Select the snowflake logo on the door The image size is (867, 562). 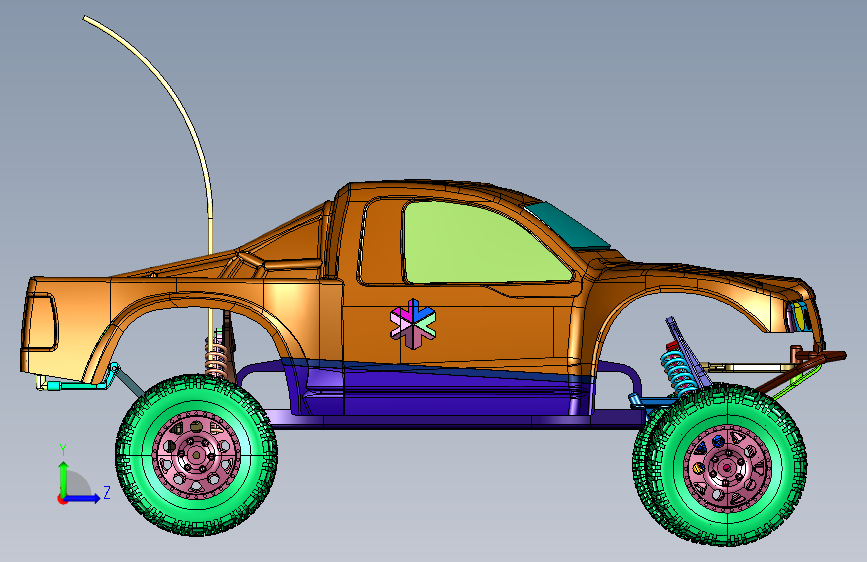pyautogui.click(x=413, y=324)
